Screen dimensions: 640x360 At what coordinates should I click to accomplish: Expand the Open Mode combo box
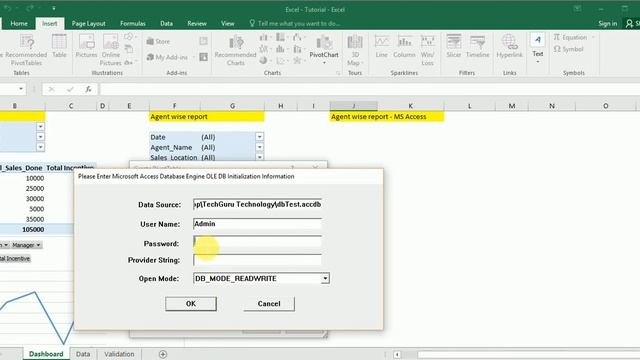[325, 278]
